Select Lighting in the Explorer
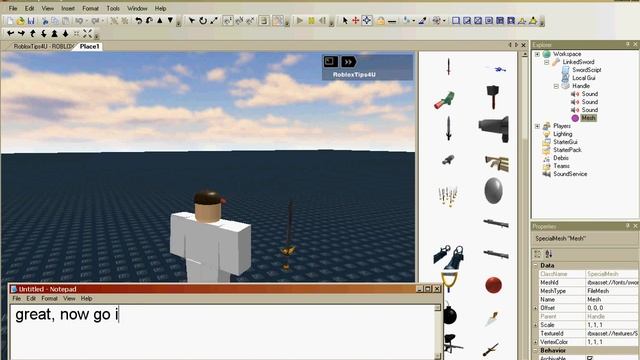This screenshot has width=640, height=360. coord(562,134)
